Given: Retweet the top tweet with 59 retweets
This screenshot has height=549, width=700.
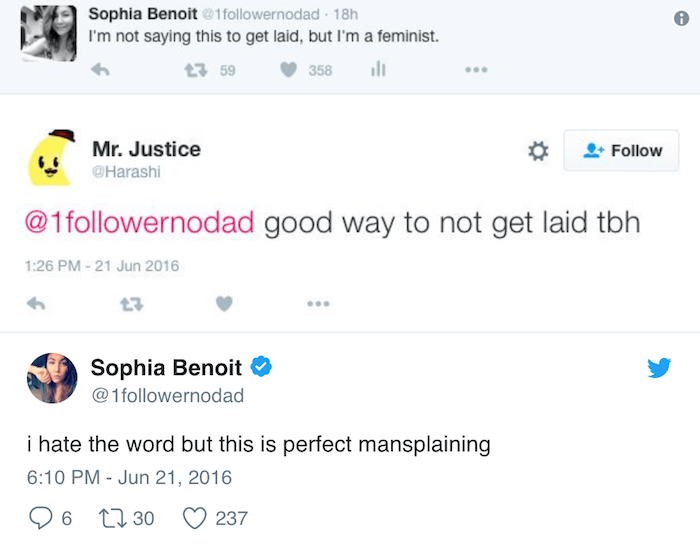Looking at the screenshot, I should pyautogui.click(x=196, y=71).
